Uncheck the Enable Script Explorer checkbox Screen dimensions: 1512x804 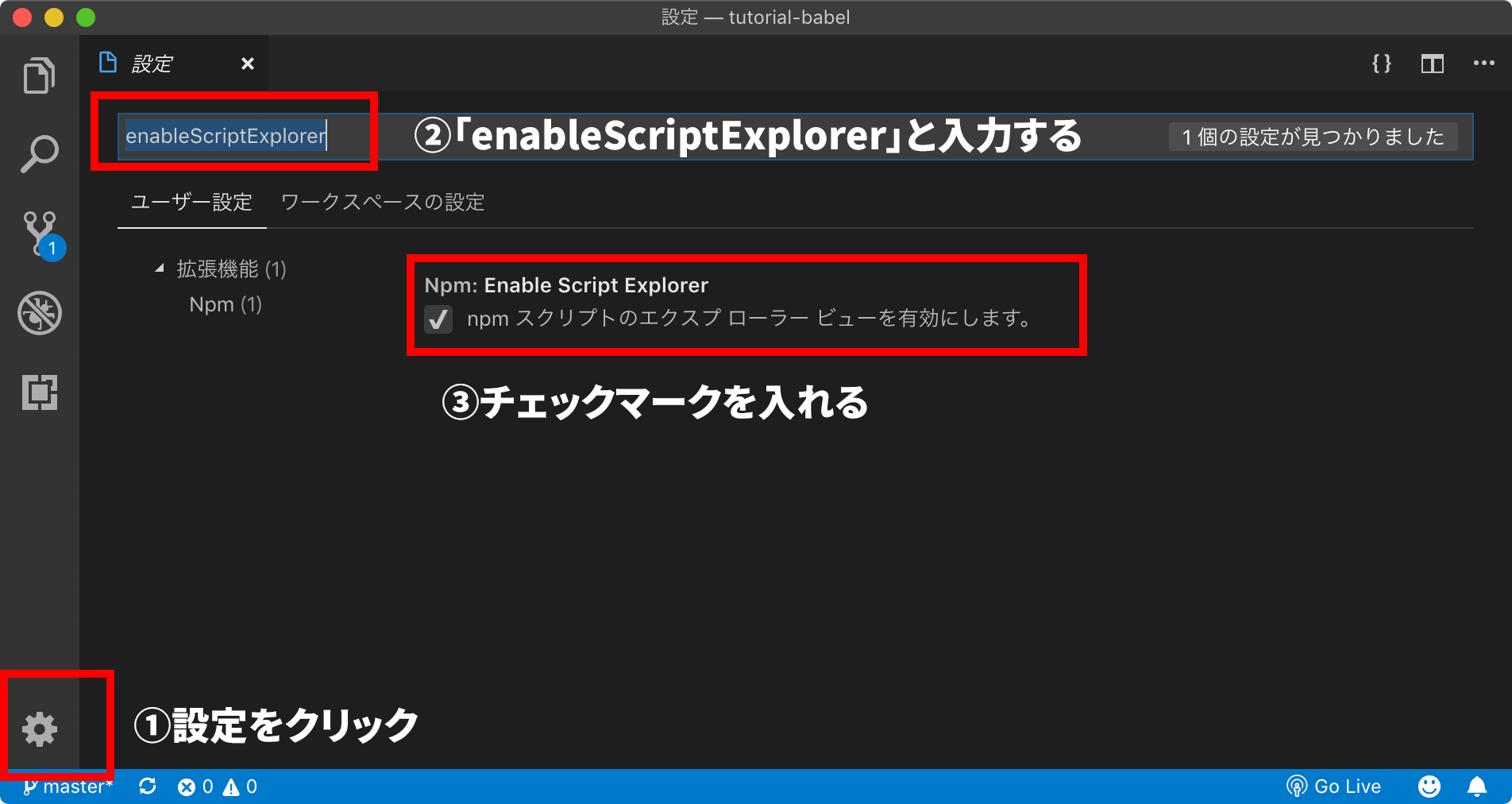point(438,319)
